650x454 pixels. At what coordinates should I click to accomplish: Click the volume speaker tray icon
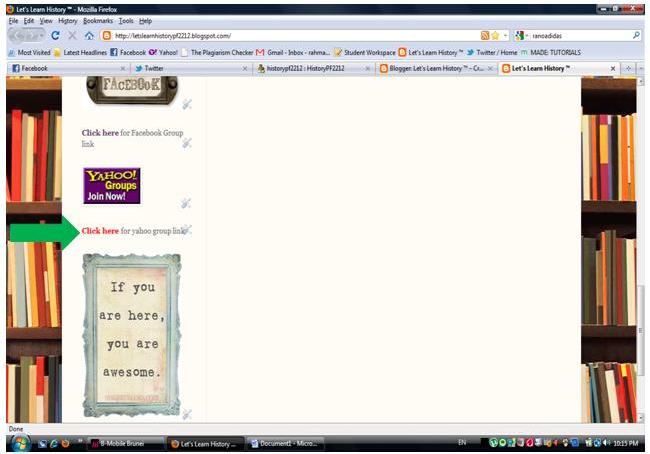tap(607, 443)
